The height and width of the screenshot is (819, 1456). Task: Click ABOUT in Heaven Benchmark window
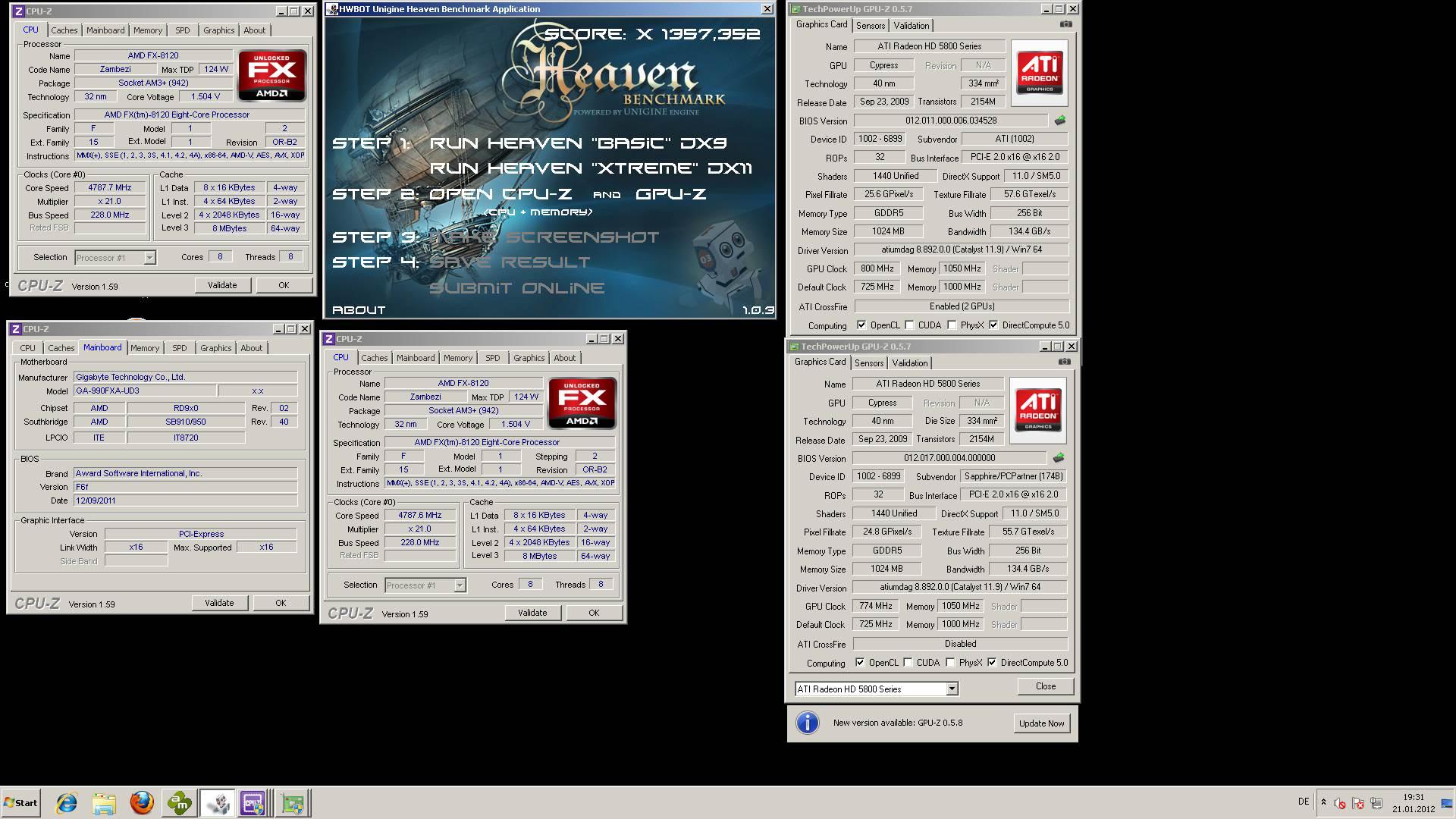[359, 310]
